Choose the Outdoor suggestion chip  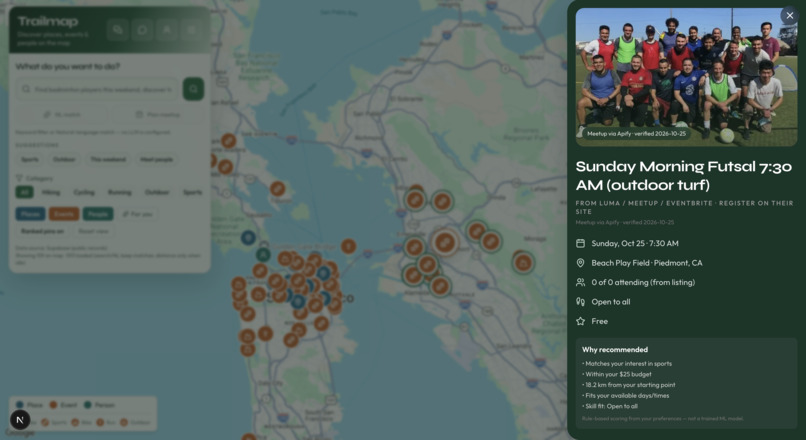64,159
